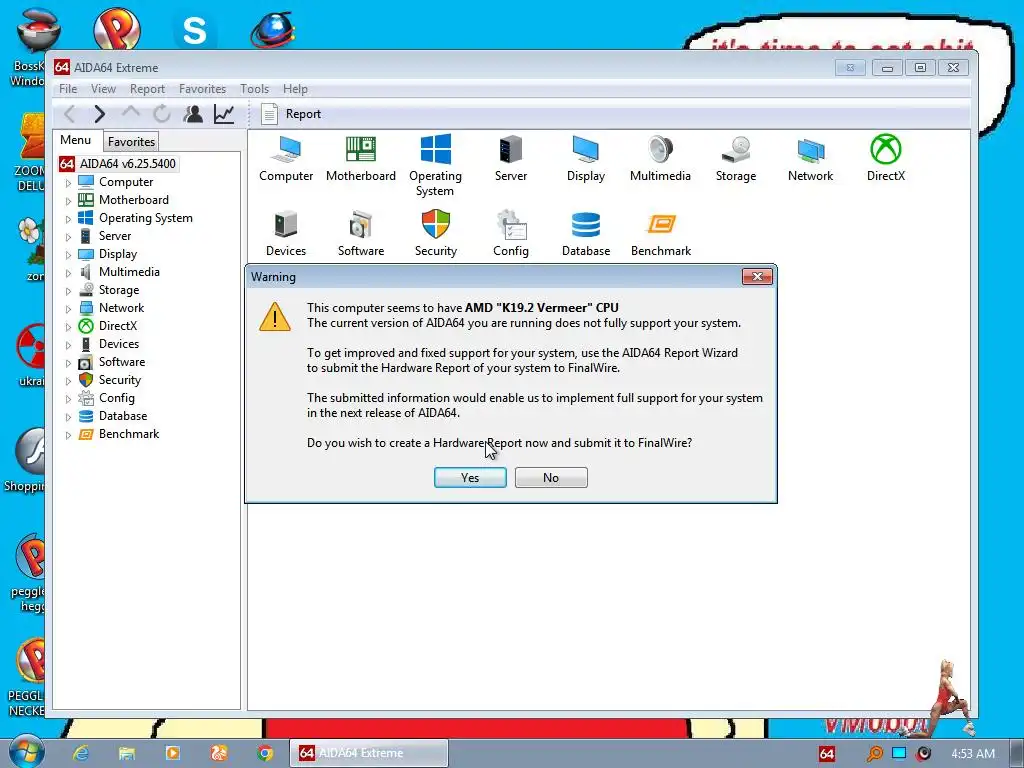Open the DirectX Xbox icon in main pane
The image size is (1024, 768).
pyautogui.click(x=886, y=159)
